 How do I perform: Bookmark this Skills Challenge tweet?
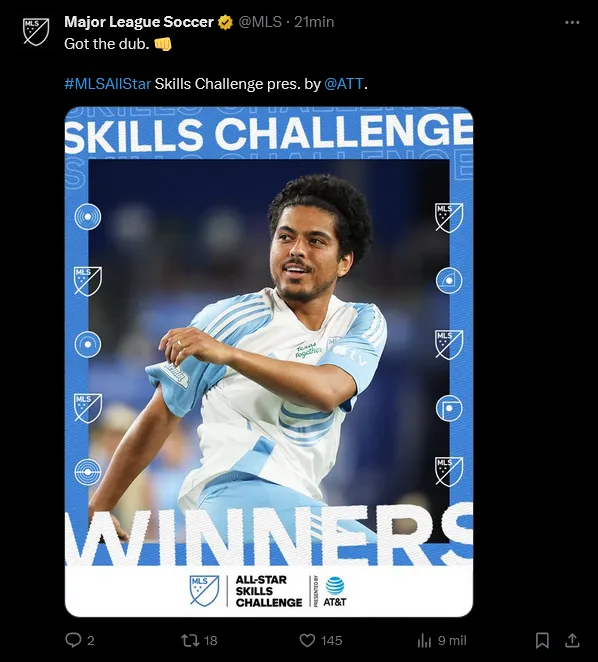(542, 640)
